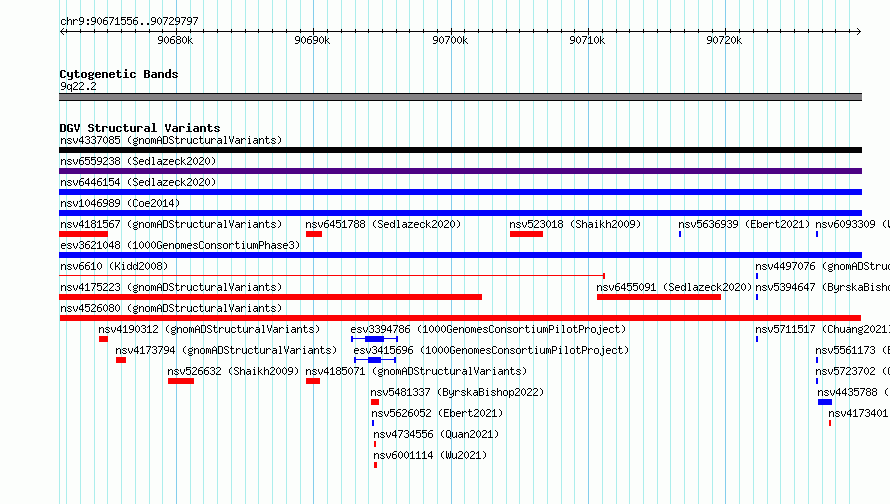Open nsv5636939 (Ebert2021) label
The height and width of the screenshot is (504, 890).
(x=744, y=224)
